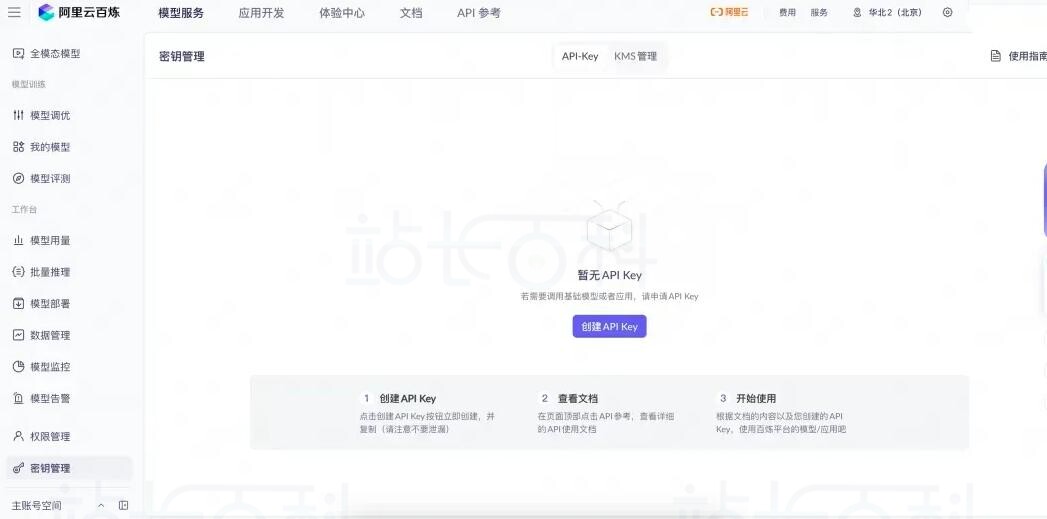Viewport: 1047px width, 519px height.
Task: Switch to the KMS 管理 tab
Action: tap(636, 57)
